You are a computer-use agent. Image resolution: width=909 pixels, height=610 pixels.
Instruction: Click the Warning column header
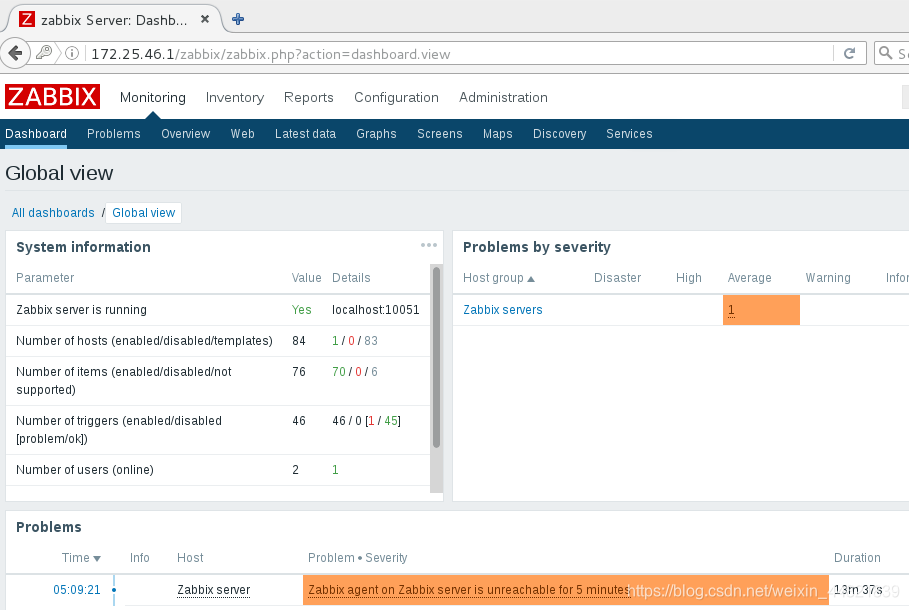(828, 278)
